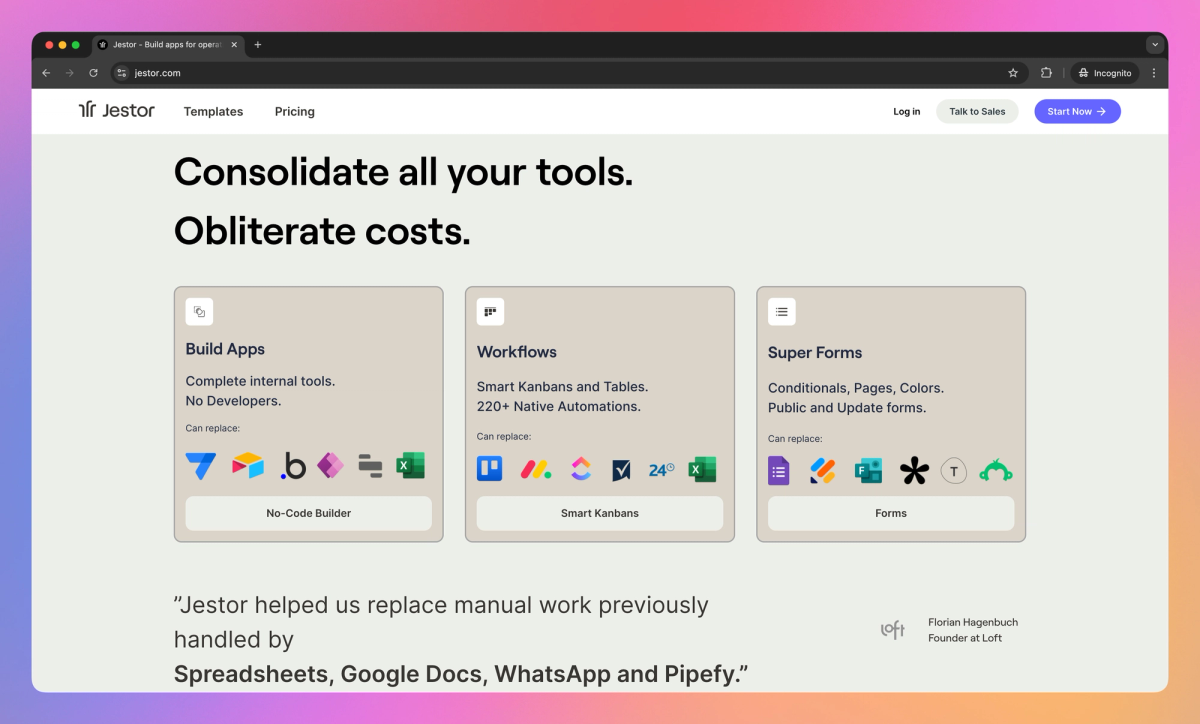Click the Smartsheet checkmark logo icon
The height and width of the screenshot is (724, 1200).
pos(621,469)
